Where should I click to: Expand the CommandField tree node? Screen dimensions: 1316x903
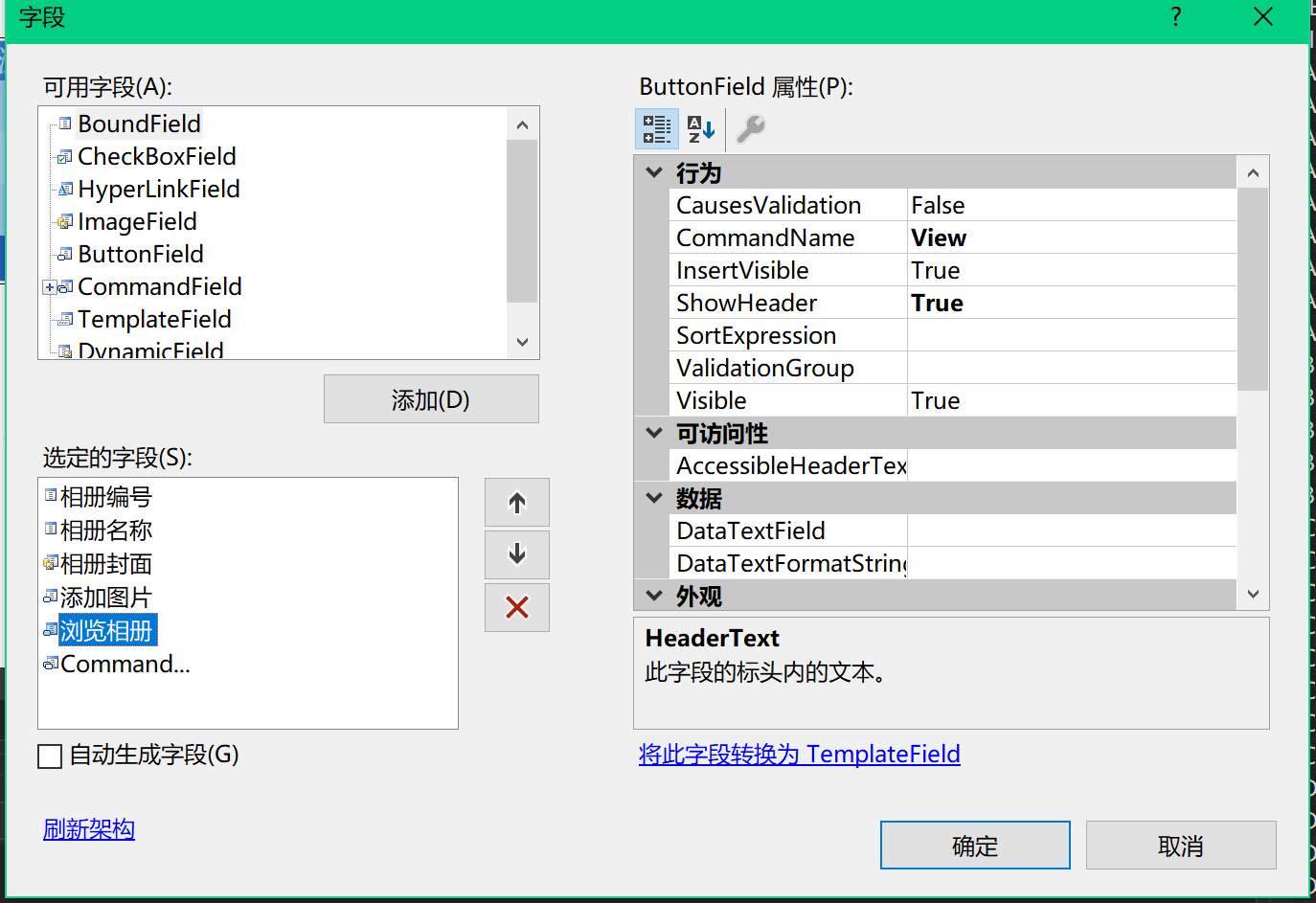coord(49,287)
